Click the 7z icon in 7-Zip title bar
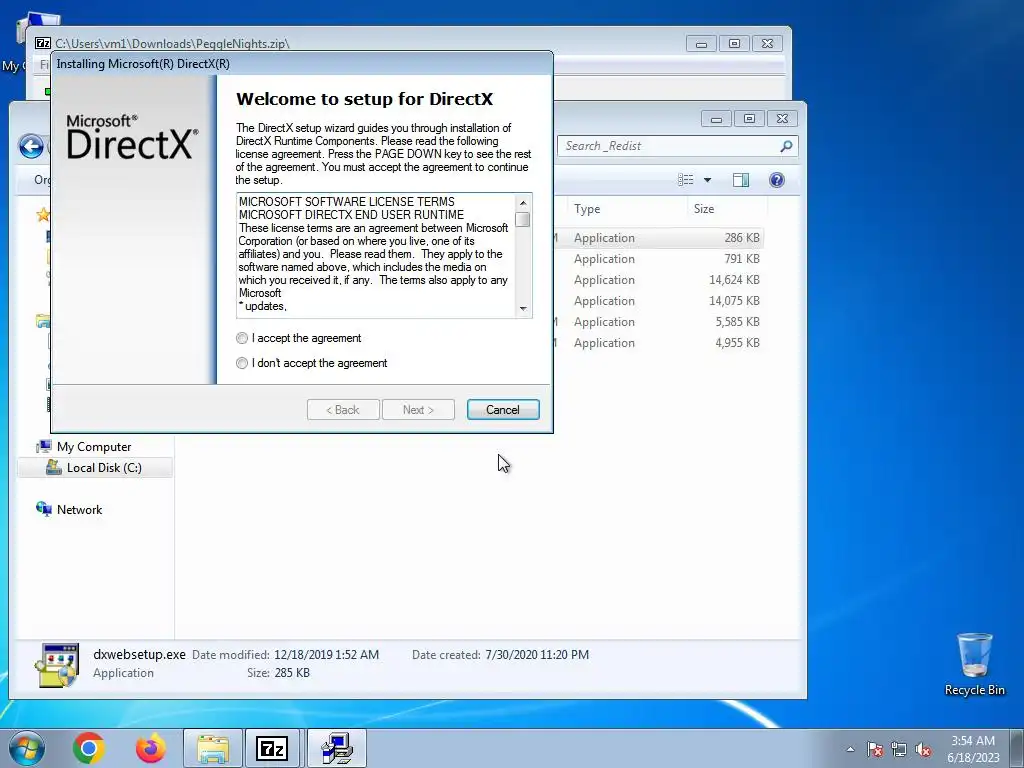1024x768 pixels. point(42,43)
